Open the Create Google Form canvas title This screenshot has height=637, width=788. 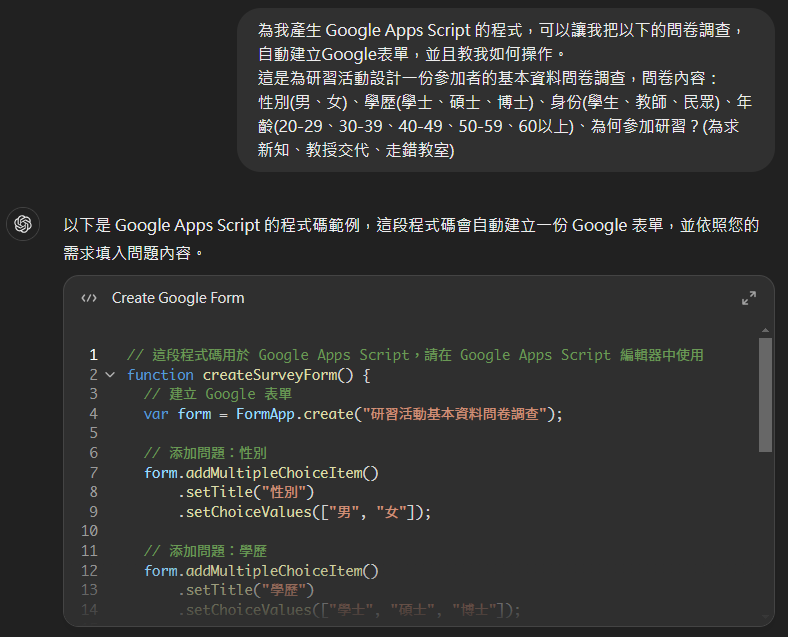tap(178, 298)
